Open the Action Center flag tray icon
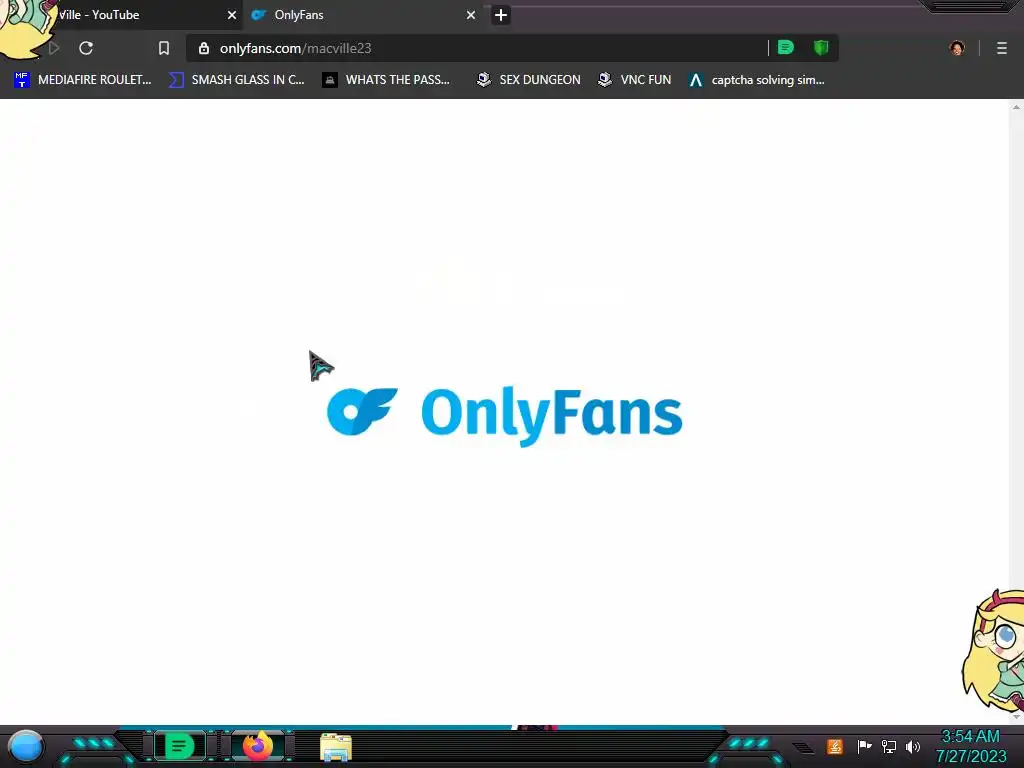1024x768 pixels. pyautogui.click(x=864, y=746)
